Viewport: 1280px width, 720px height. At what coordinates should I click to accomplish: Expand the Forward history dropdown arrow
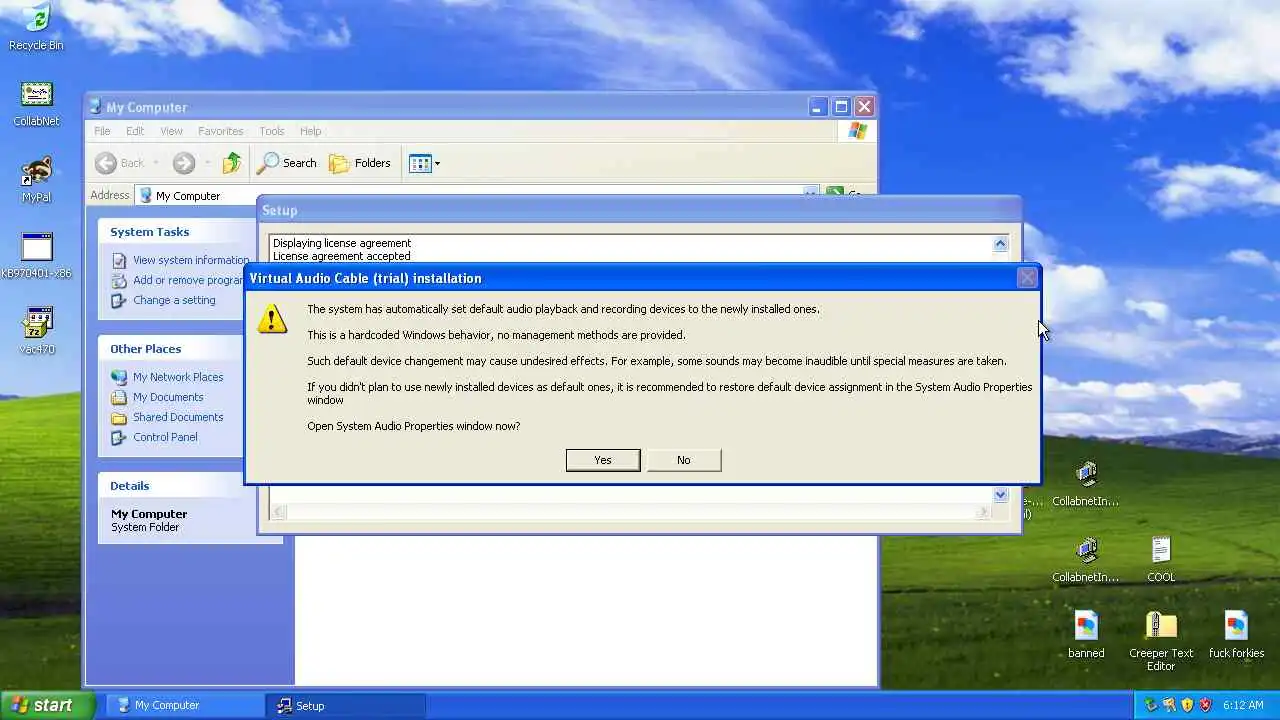(207, 163)
